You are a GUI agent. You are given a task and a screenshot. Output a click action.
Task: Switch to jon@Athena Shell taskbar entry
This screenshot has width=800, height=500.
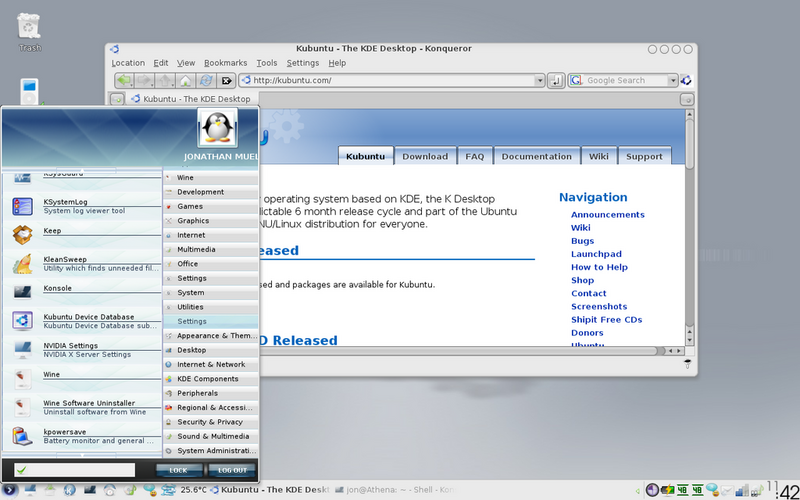click(x=395, y=490)
